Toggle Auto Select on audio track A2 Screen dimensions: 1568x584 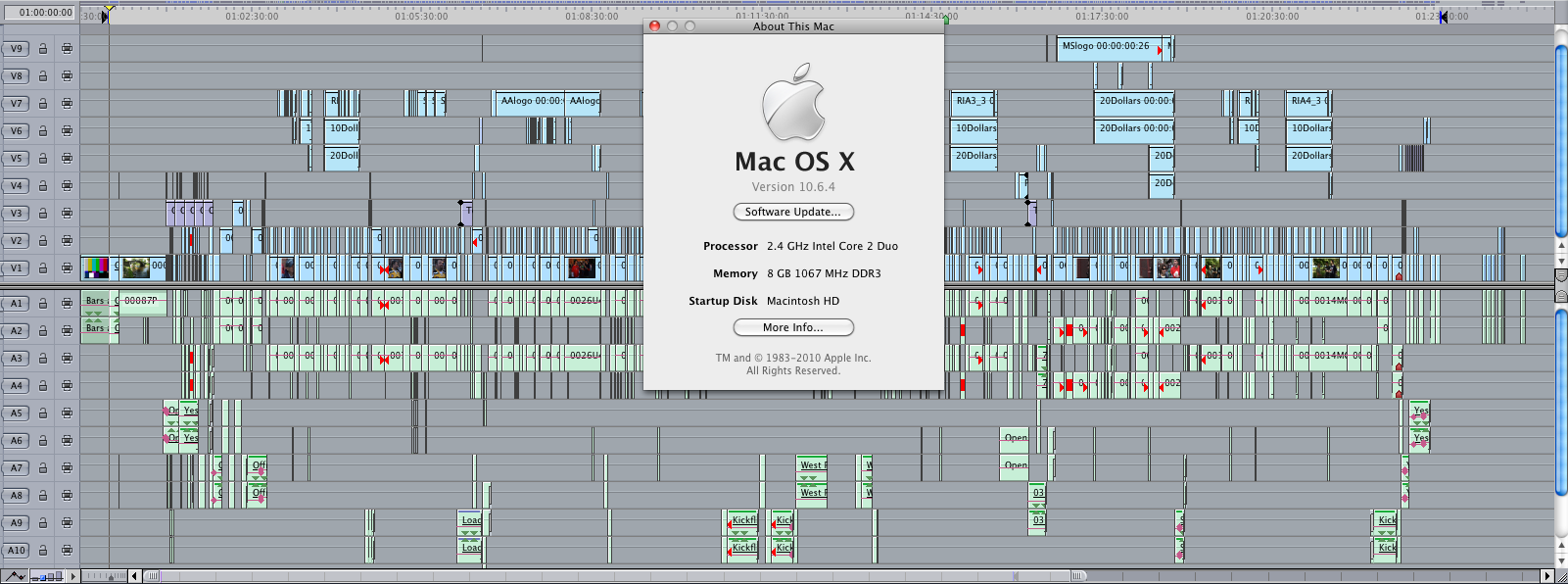point(67,331)
